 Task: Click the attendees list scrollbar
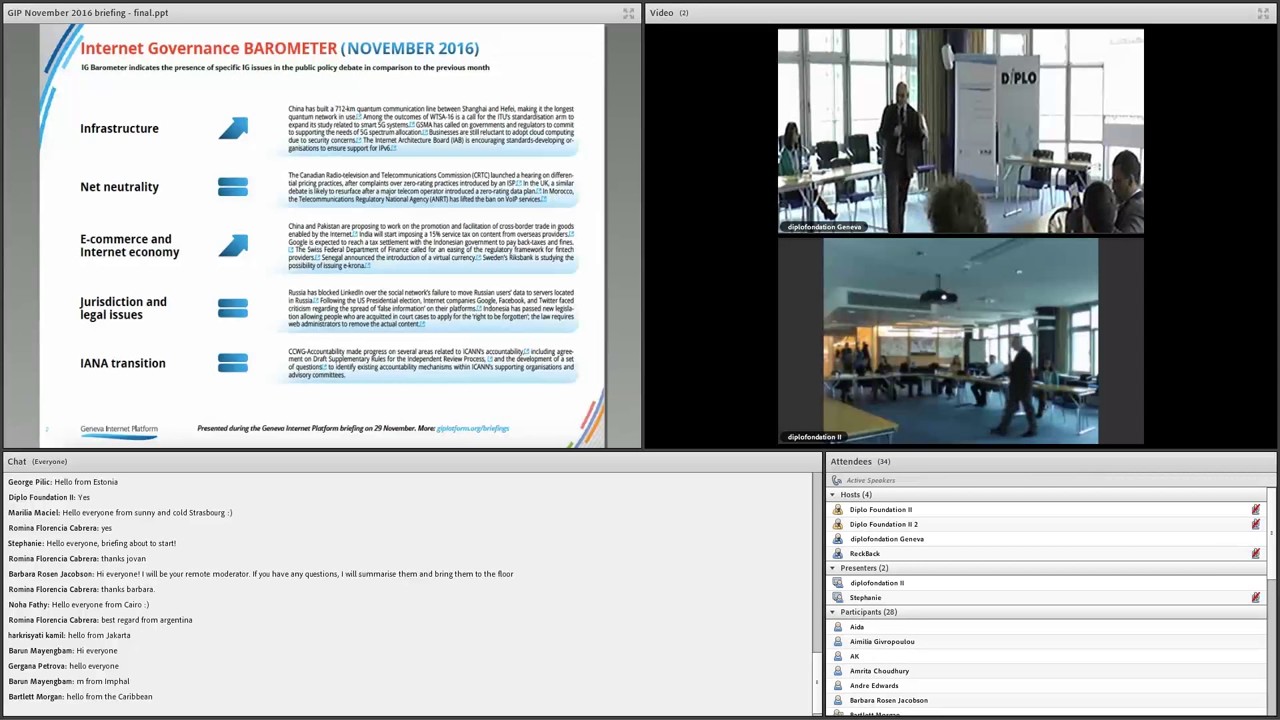pos(1271,600)
